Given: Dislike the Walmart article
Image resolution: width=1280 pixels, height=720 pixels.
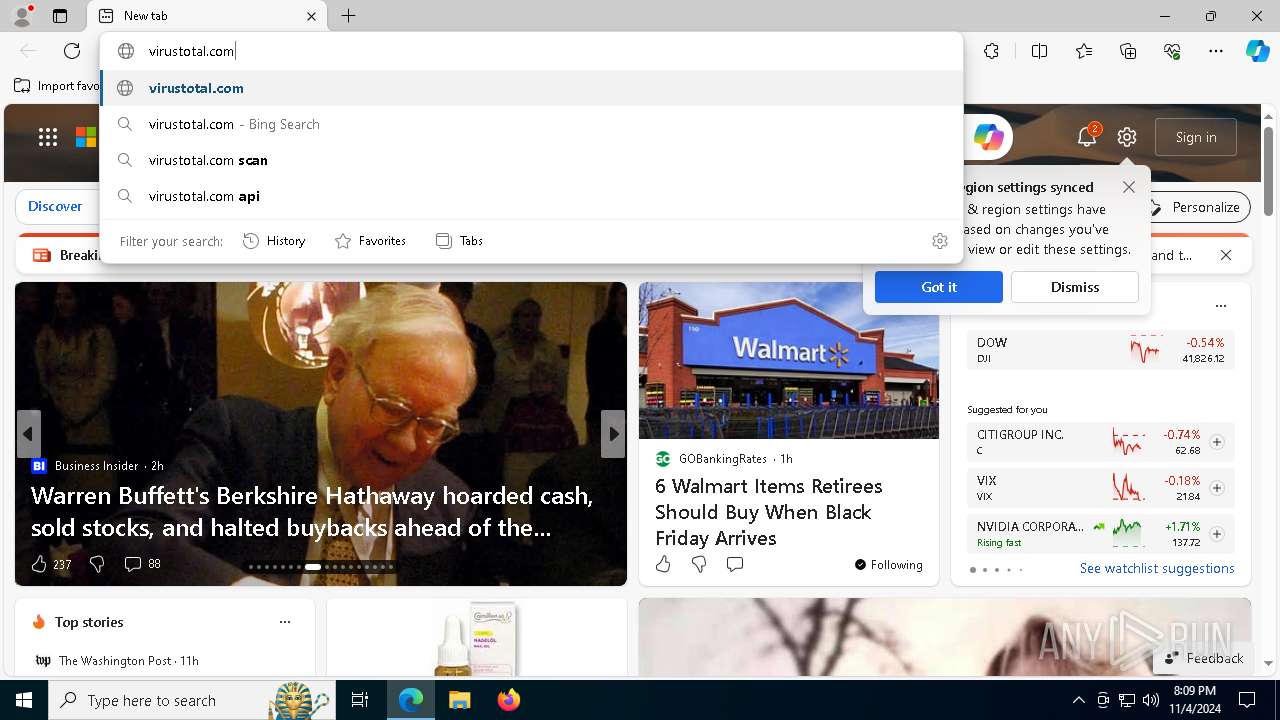Looking at the screenshot, I should click(699, 565).
